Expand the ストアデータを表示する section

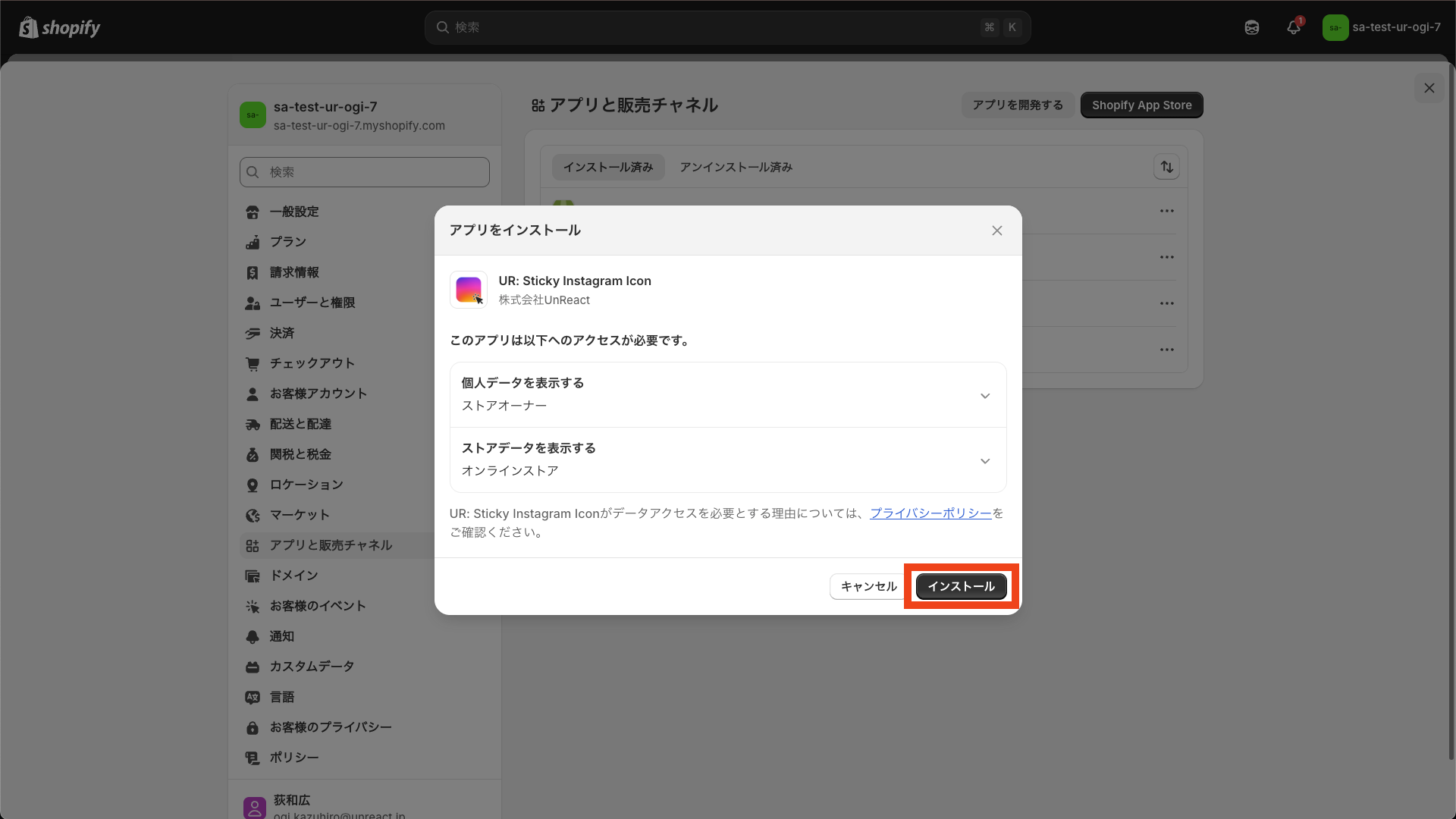(x=985, y=460)
